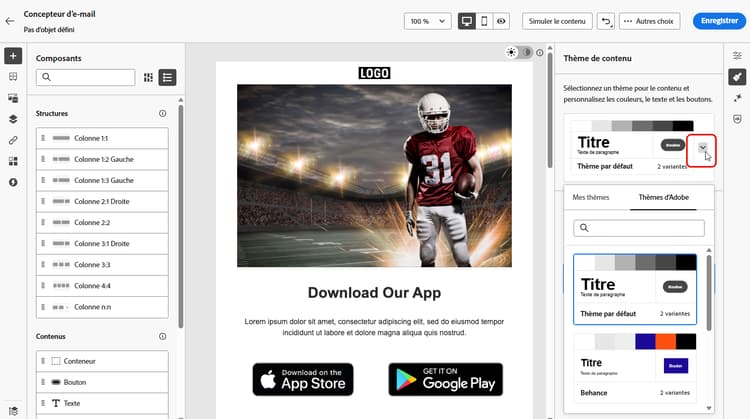Click the Pas d'objet défini subject text
The width and height of the screenshot is (750, 419).
click(x=49, y=30)
